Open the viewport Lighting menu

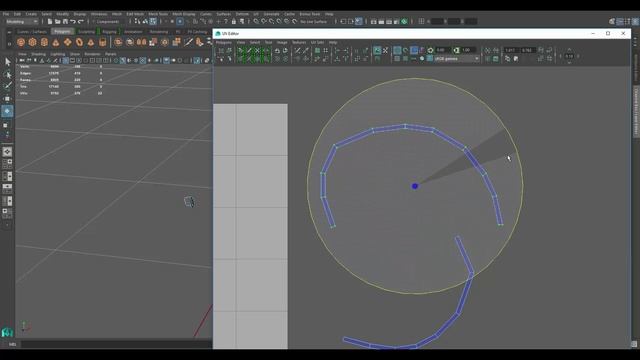(x=58, y=54)
